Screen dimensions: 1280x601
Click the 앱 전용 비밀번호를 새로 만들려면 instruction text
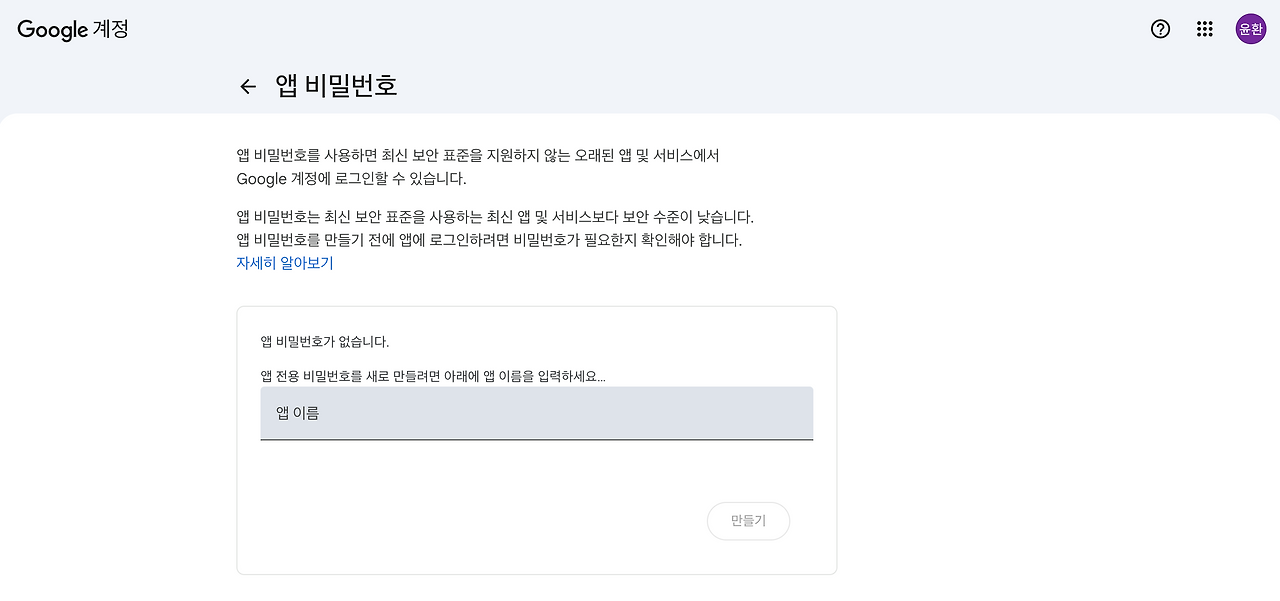coord(433,377)
